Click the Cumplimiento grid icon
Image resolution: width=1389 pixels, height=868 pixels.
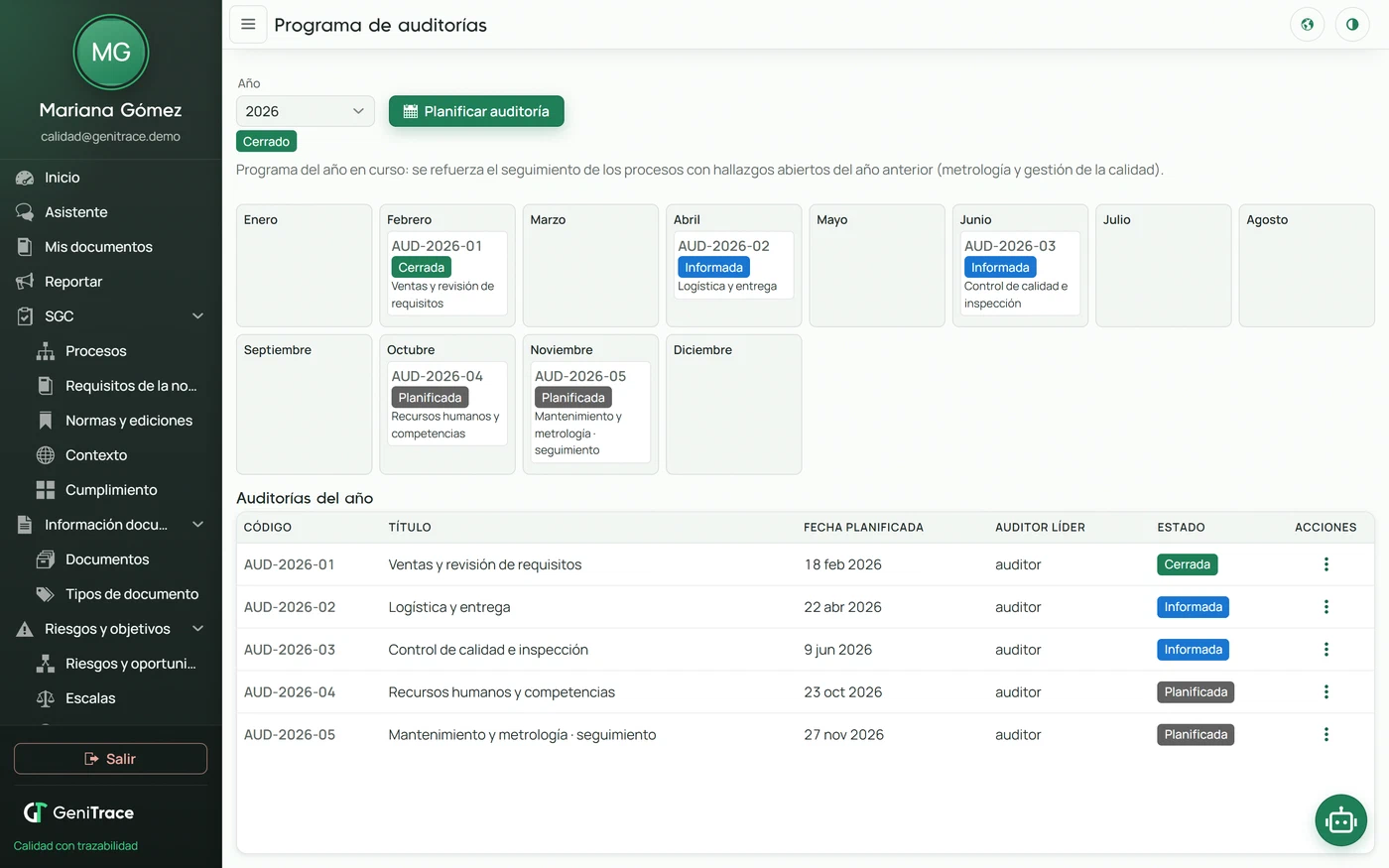click(x=46, y=490)
